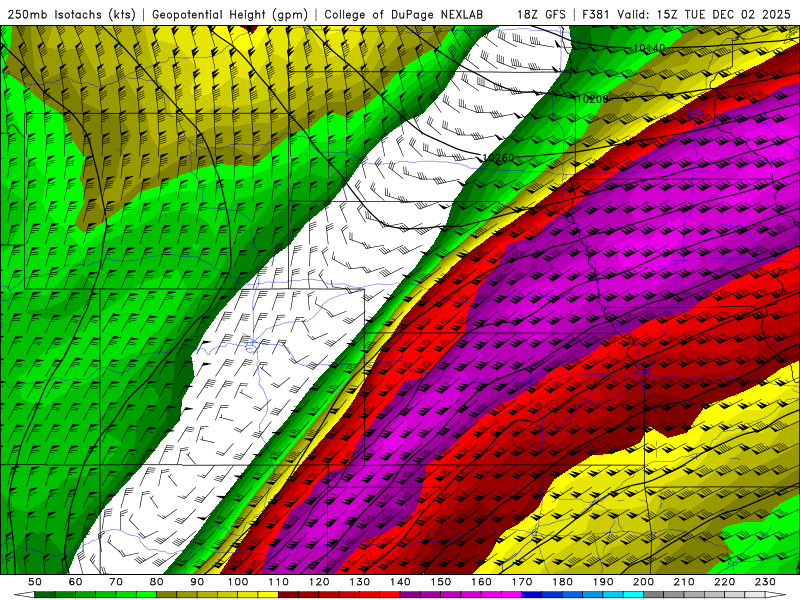Click the 170 value on the color scale

pos(522,582)
